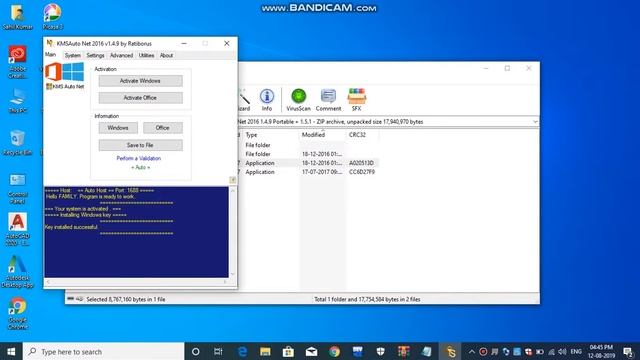Click the Bandicam record tray icon
640x360 pixels.
(483, 351)
